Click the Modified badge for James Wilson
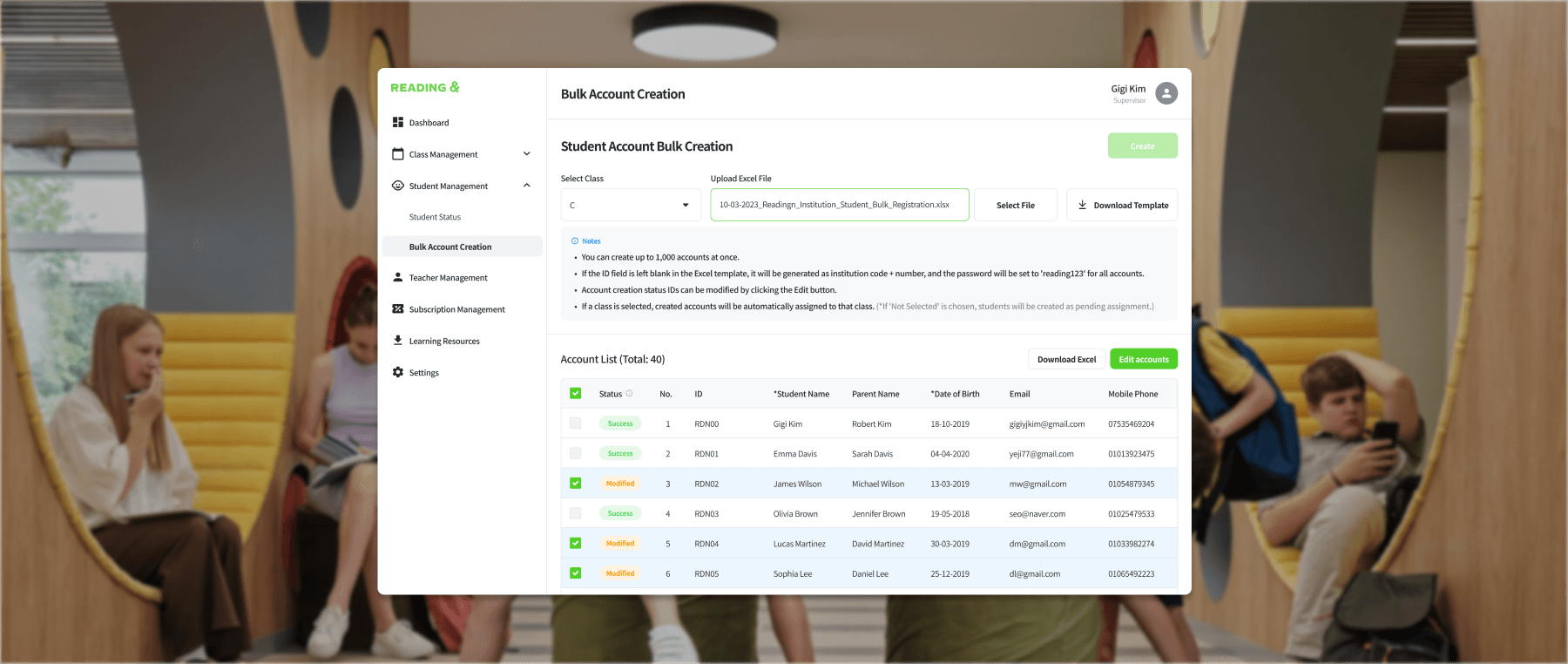This screenshot has width=1568, height=664. (620, 484)
